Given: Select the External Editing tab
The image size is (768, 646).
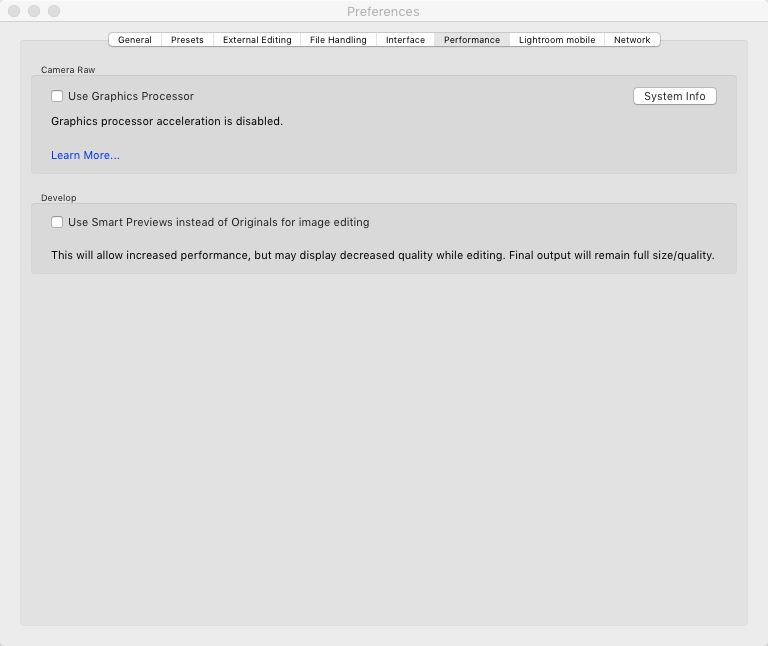Looking at the screenshot, I should point(257,40).
